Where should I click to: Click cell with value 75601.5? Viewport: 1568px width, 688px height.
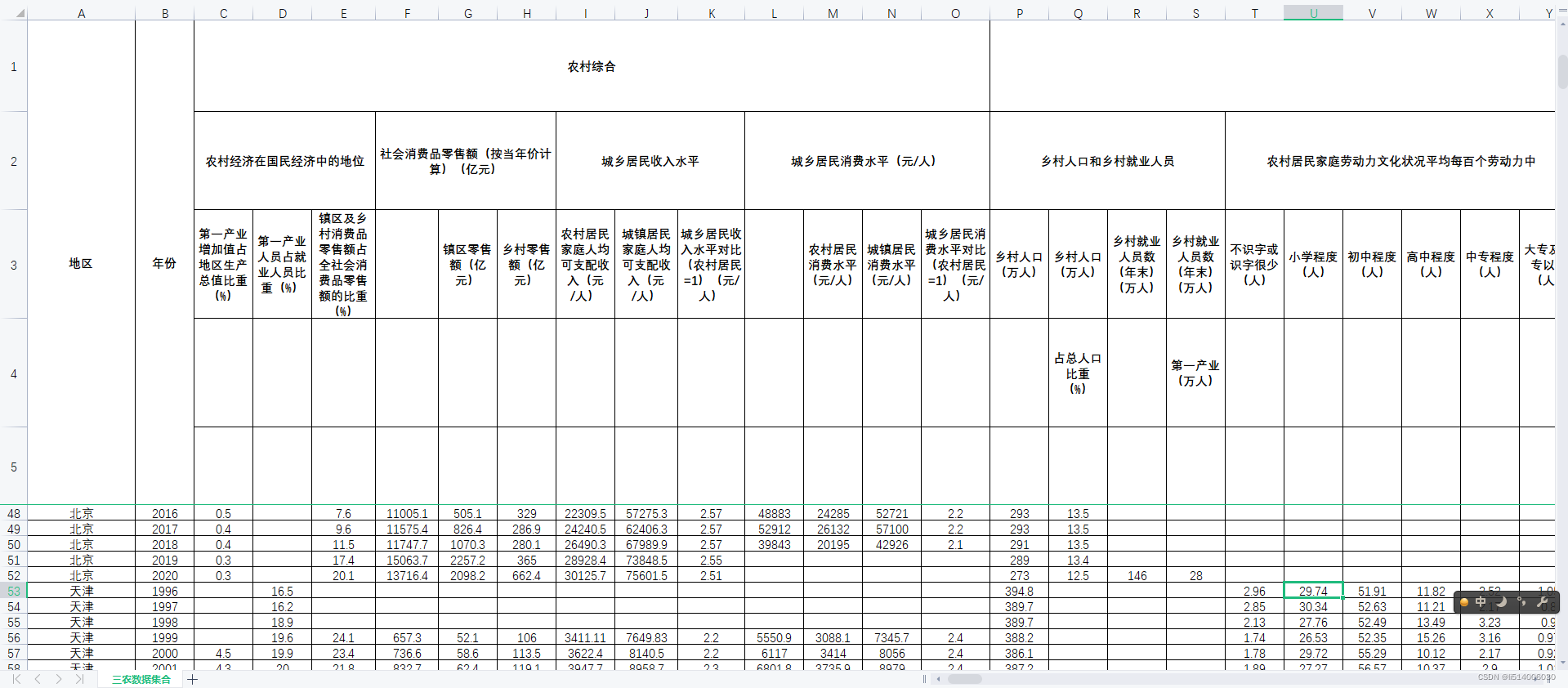coord(646,575)
